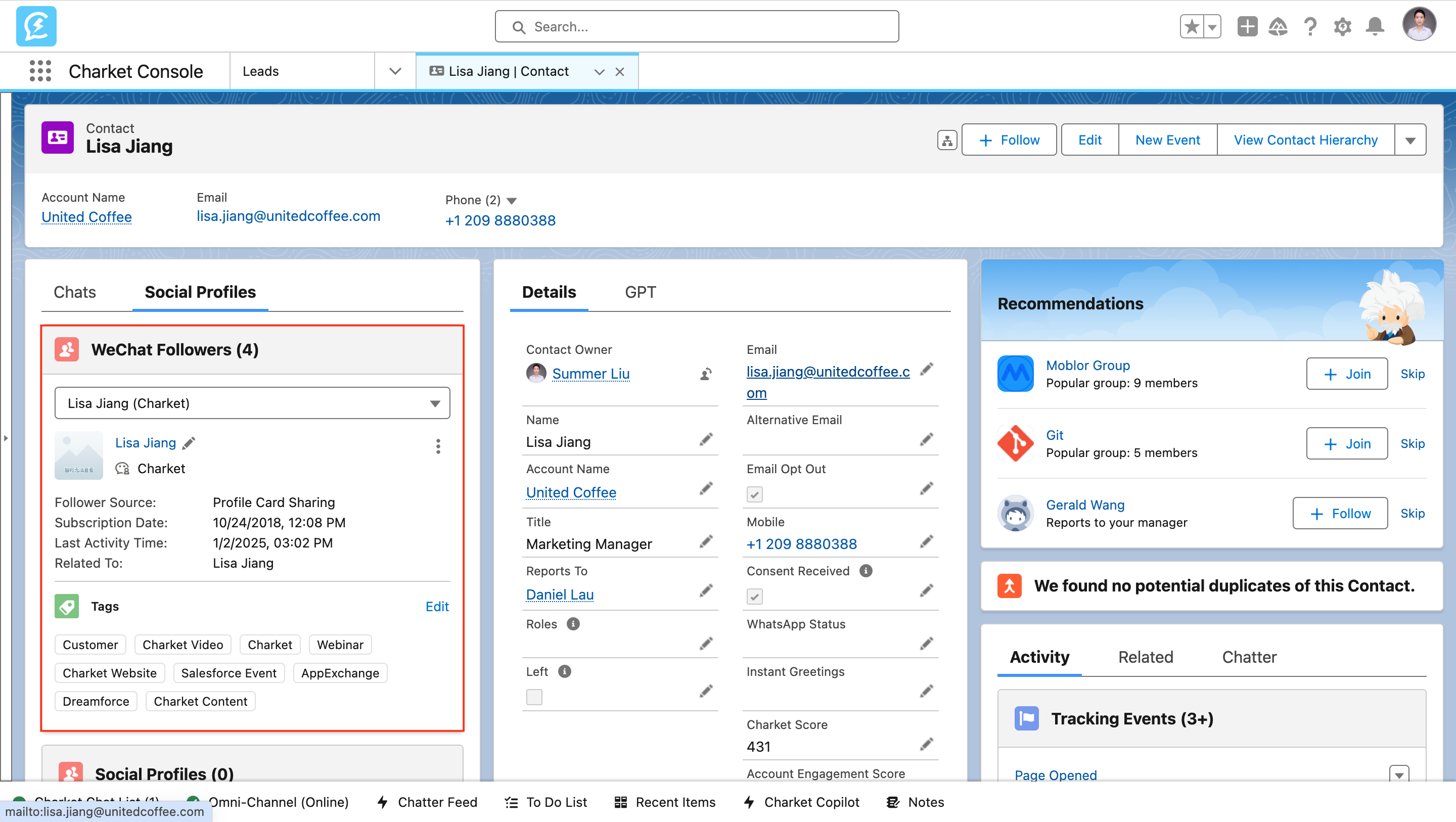Click the Tracking Events flag icon
Screen dimensions: 1456x822
pyautogui.click(x=1026, y=718)
